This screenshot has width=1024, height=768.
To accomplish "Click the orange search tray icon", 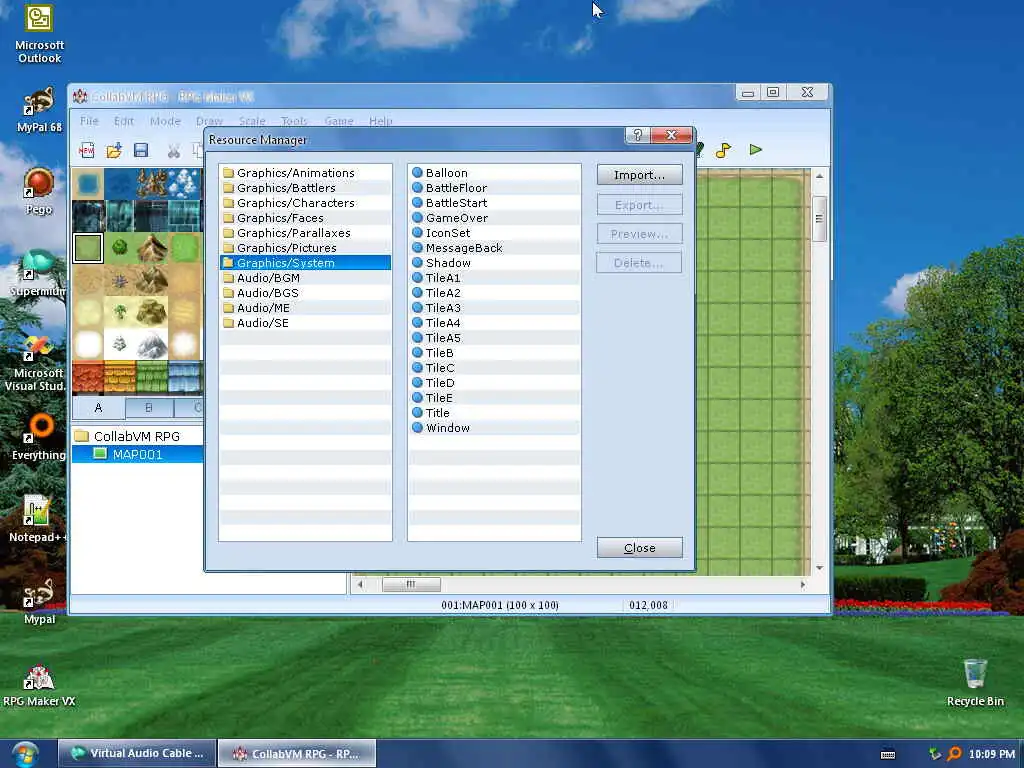I will click(x=954, y=754).
